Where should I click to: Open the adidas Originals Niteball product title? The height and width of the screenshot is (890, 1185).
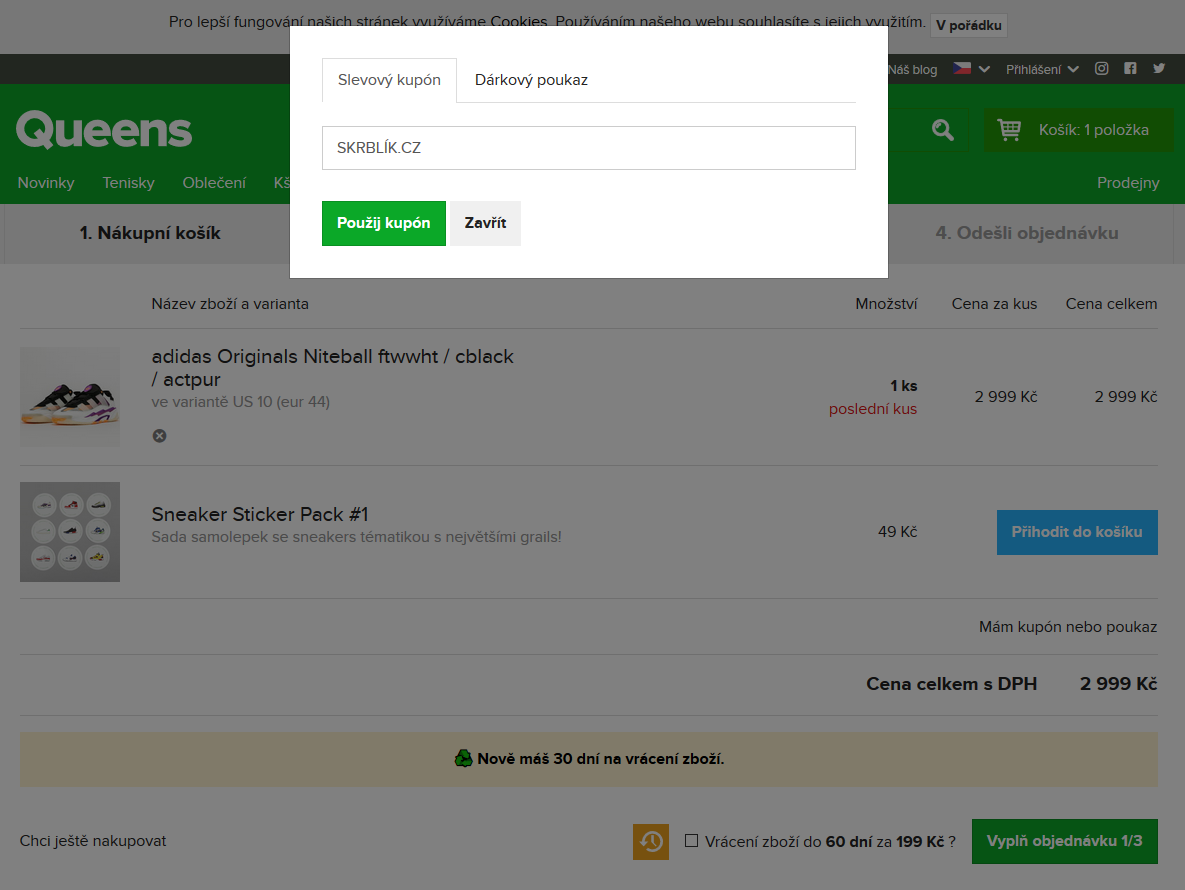pyautogui.click(x=333, y=368)
